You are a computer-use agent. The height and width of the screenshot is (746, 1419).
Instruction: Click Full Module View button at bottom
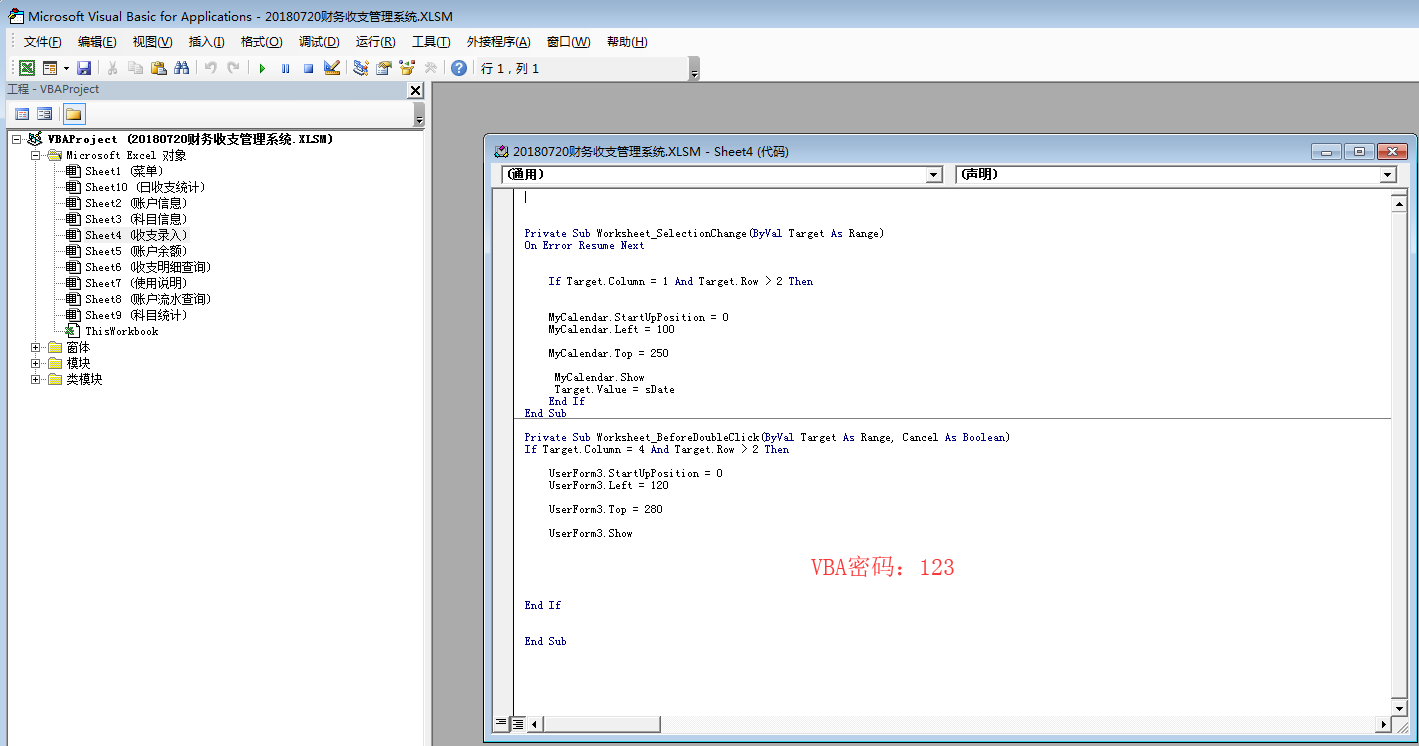click(x=518, y=723)
